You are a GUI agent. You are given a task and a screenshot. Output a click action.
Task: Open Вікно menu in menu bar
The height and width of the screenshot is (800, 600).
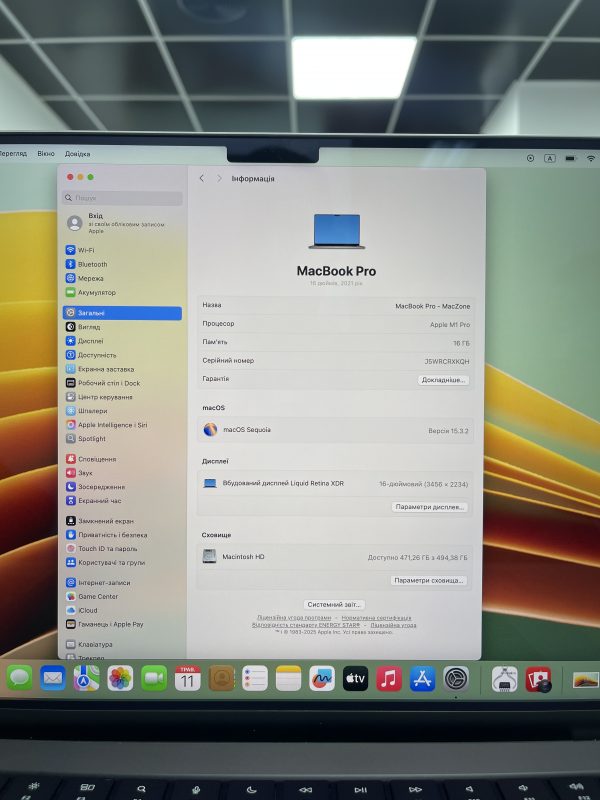coord(46,154)
